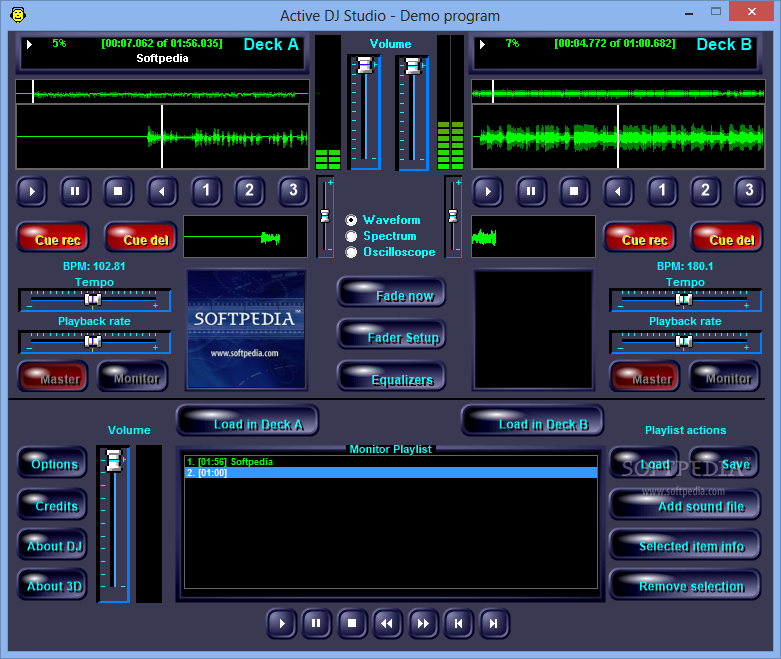Skip to next playlist track
This screenshot has height=659, width=781.
tap(494, 623)
